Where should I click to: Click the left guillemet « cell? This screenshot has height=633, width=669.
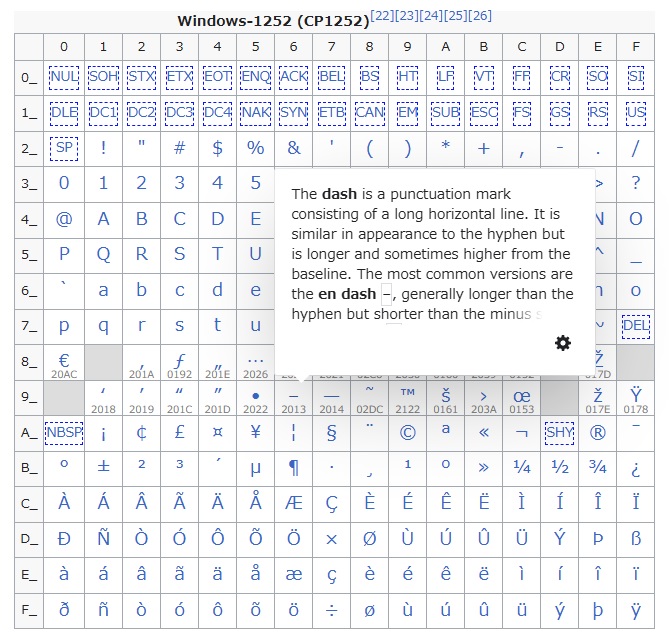[x=484, y=433]
